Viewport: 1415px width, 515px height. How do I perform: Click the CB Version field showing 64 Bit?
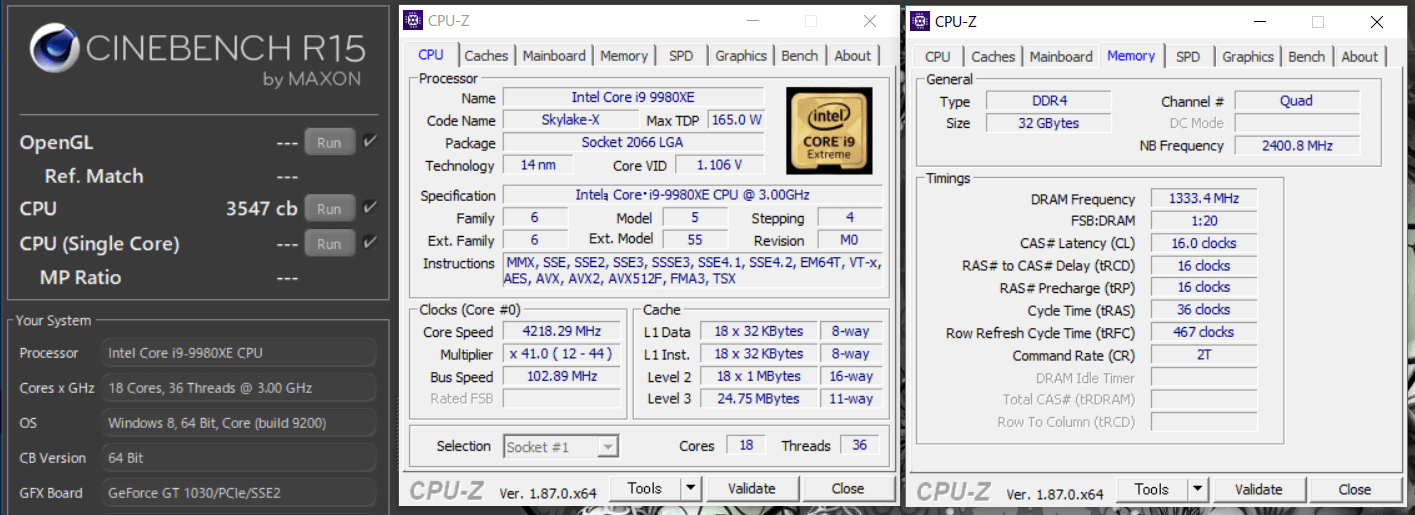pos(240,457)
